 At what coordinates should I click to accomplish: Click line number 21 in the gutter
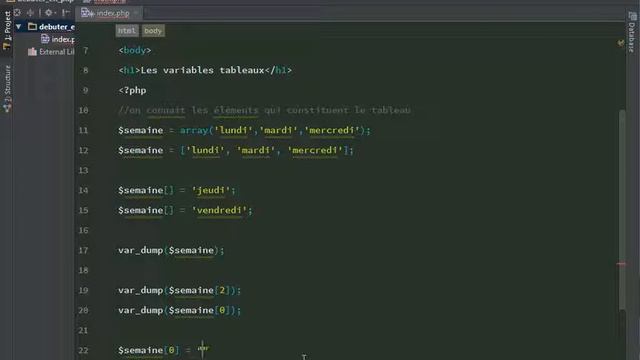tap(83, 330)
